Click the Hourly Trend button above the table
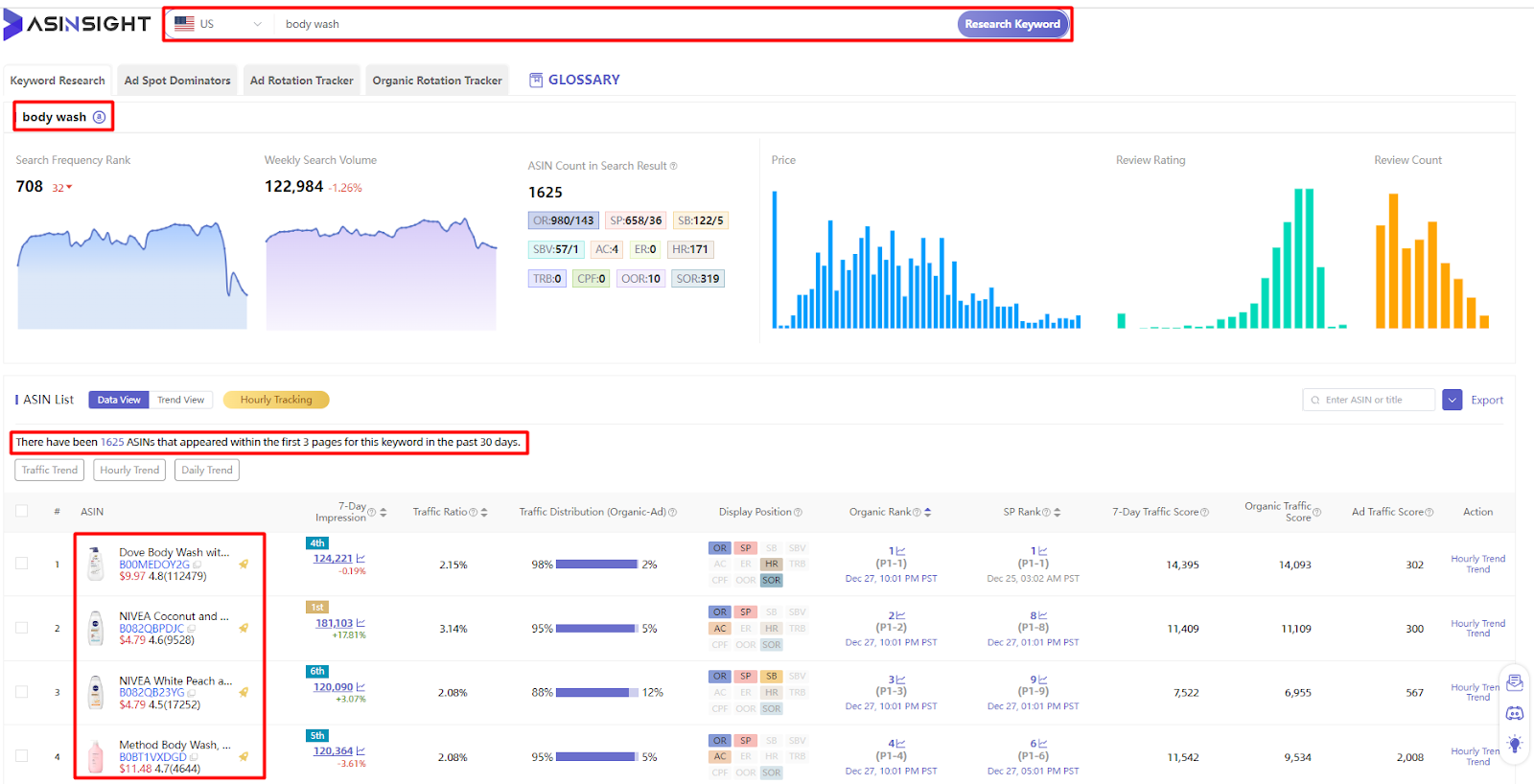 [129, 470]
